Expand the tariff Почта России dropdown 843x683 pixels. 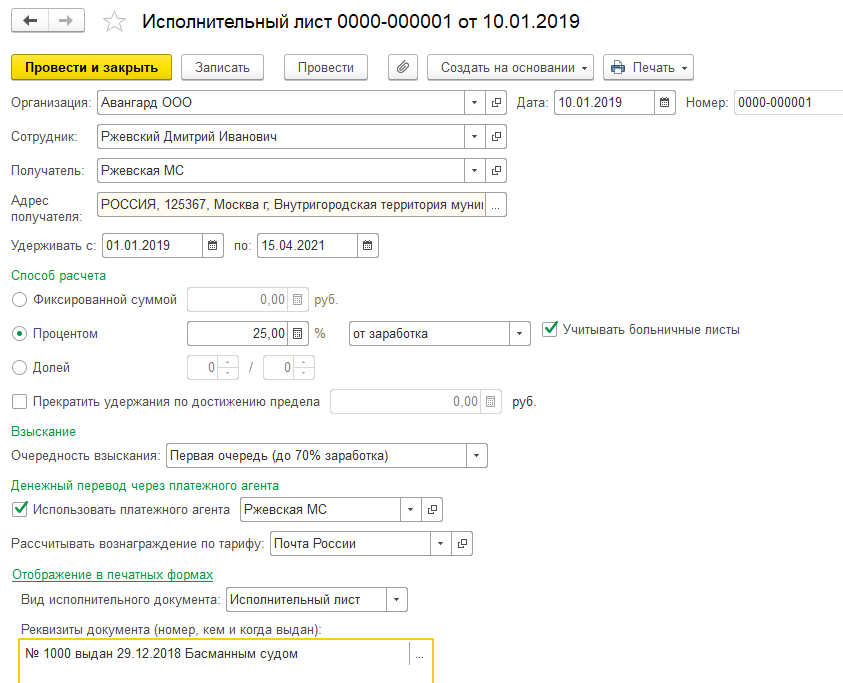[x=440, y=544]
